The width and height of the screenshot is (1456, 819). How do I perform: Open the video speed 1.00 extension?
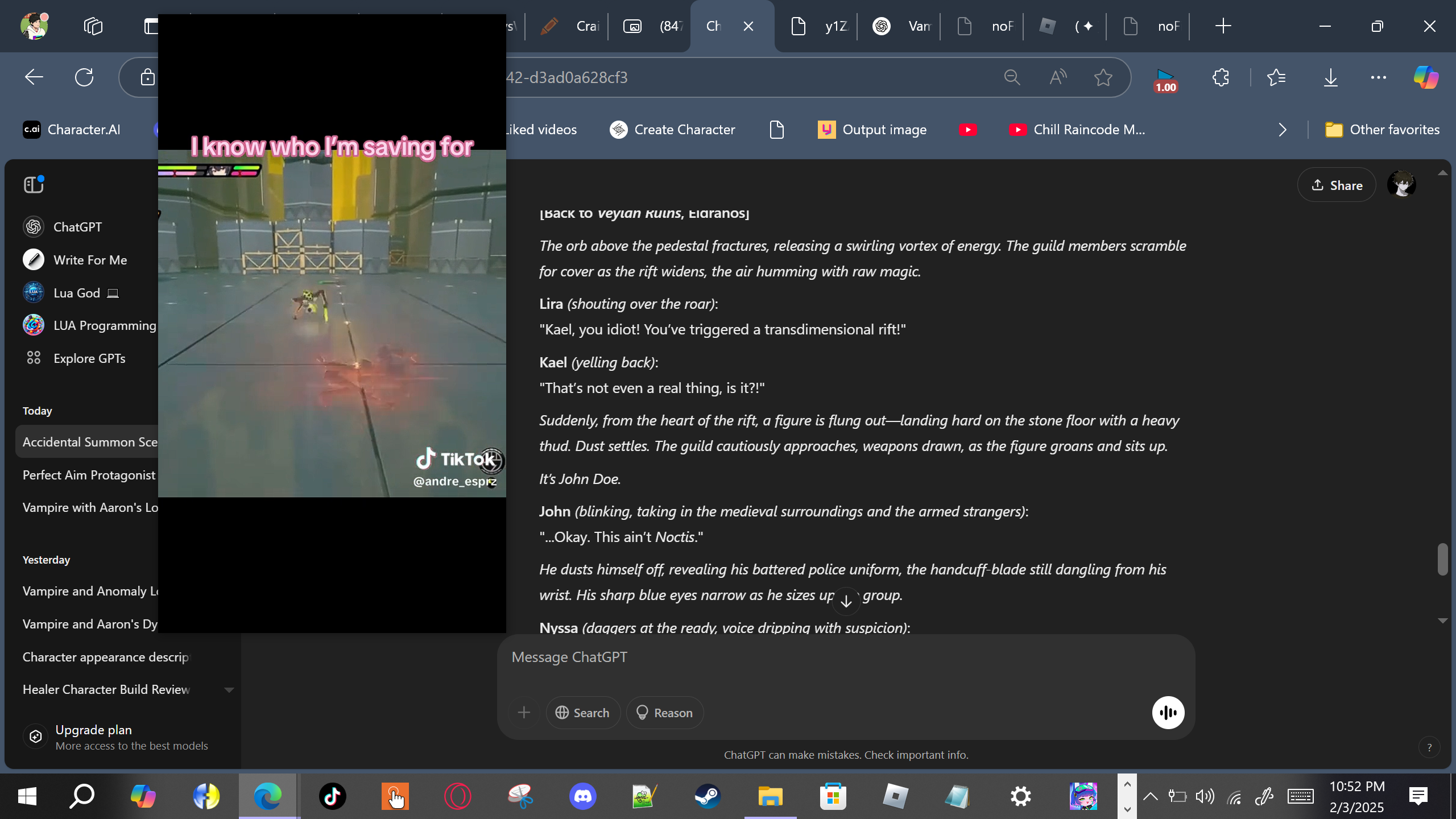point(1165,80)
